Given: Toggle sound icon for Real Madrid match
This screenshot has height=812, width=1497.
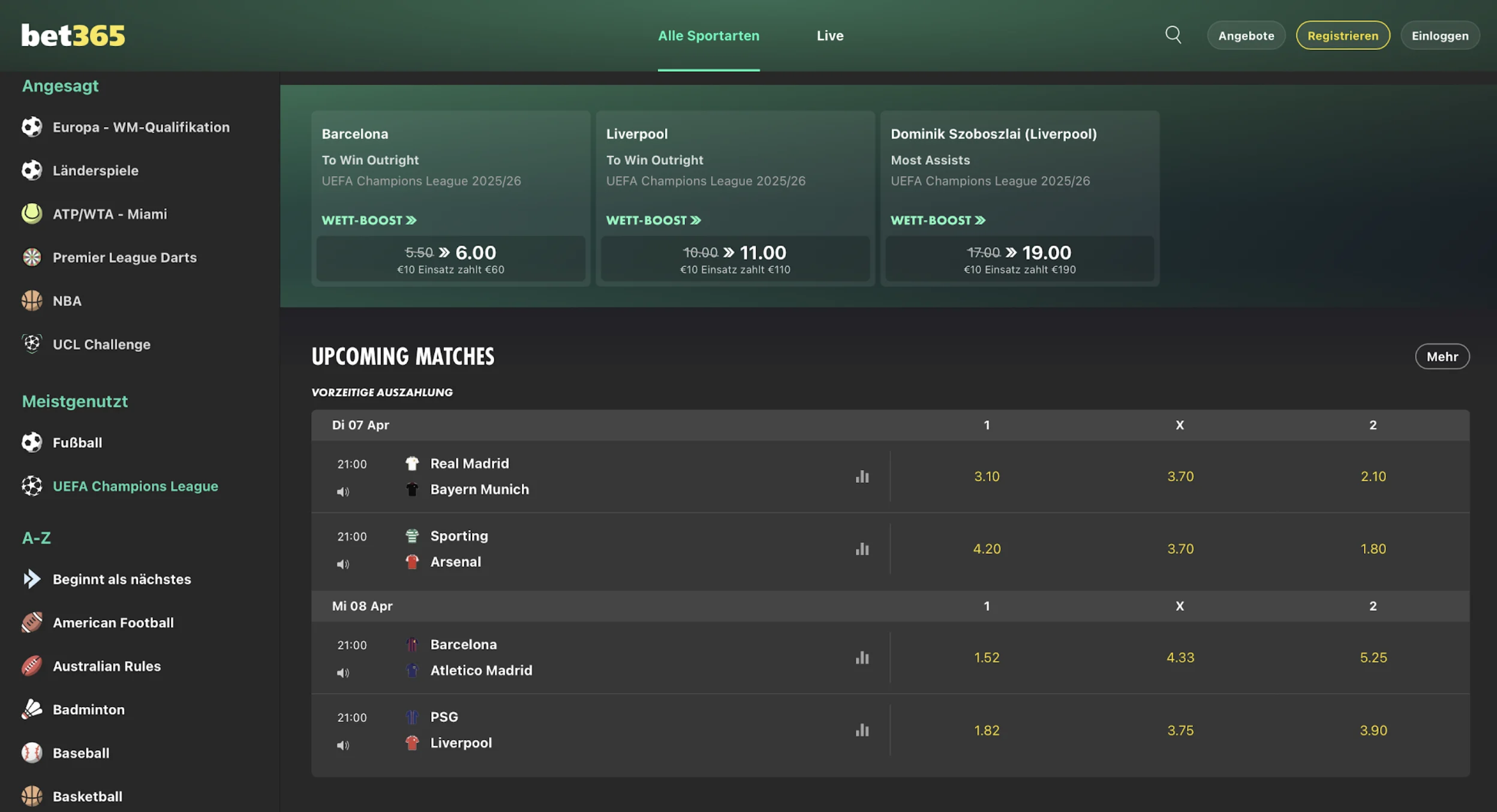Looking at the screenshot, I should tap(342, 492).
